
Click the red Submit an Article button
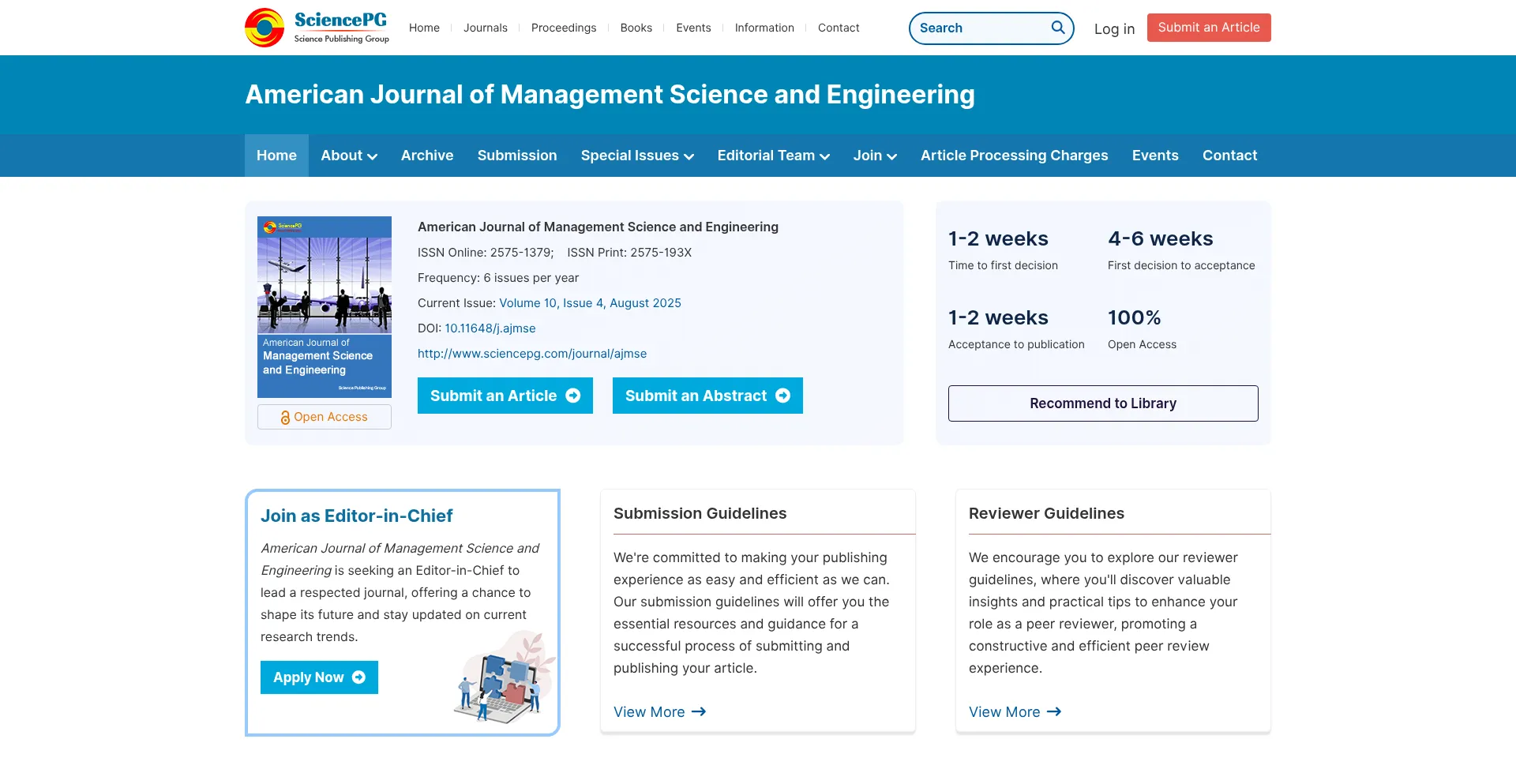click(x=1209, y=28)
